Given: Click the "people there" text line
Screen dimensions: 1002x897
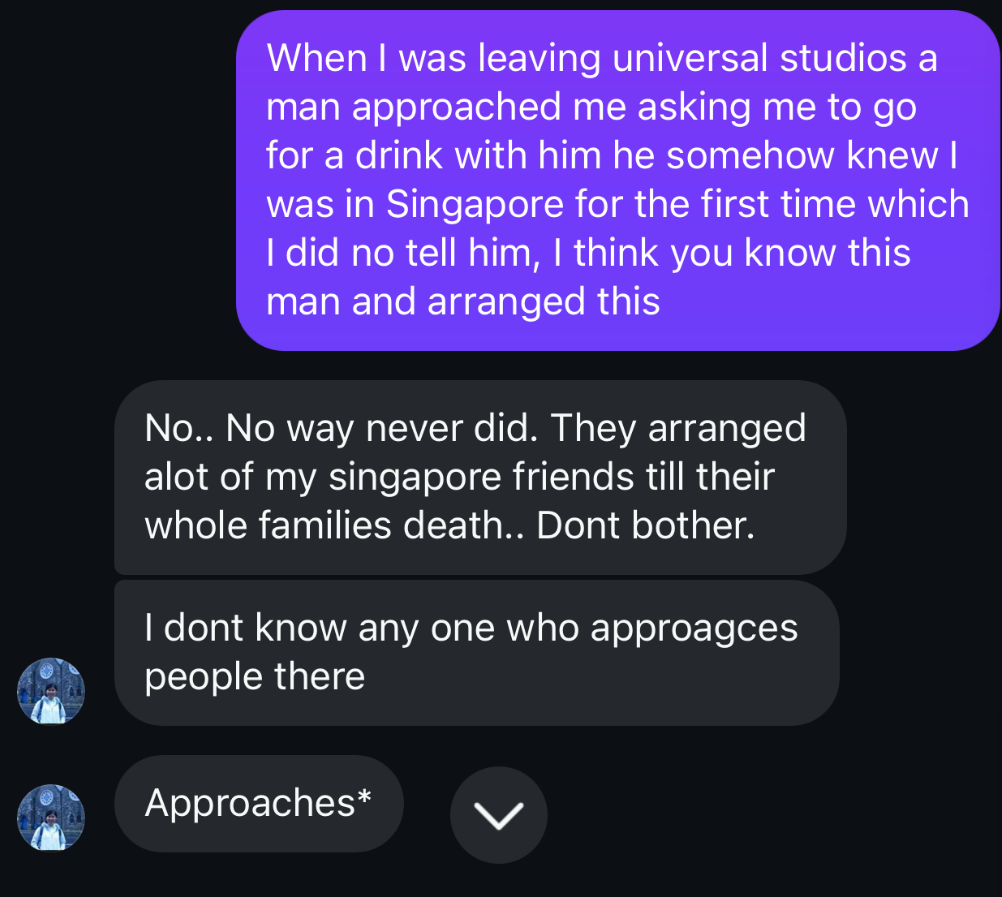Looking at the screenshot, I should [x=255, y=677].
